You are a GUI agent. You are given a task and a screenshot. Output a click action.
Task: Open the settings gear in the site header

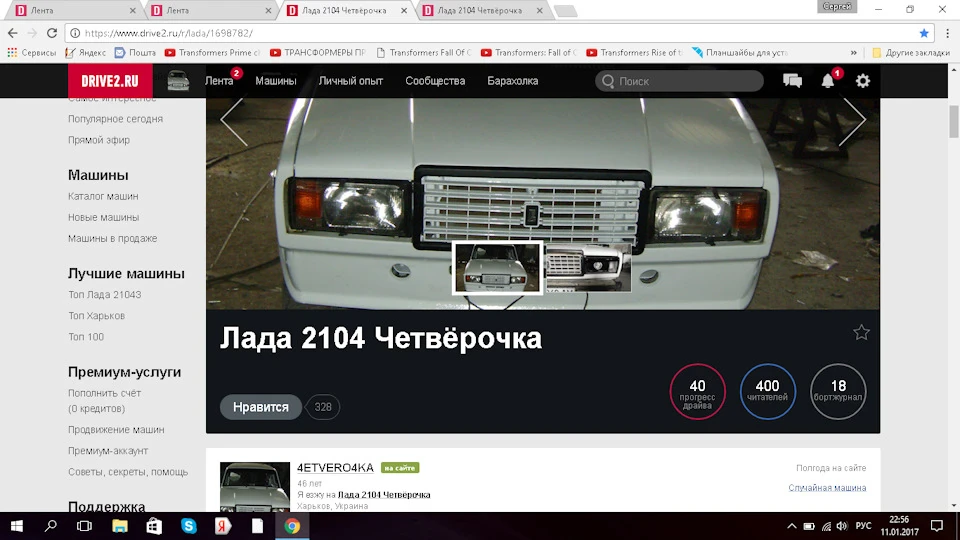pos(863,81)
